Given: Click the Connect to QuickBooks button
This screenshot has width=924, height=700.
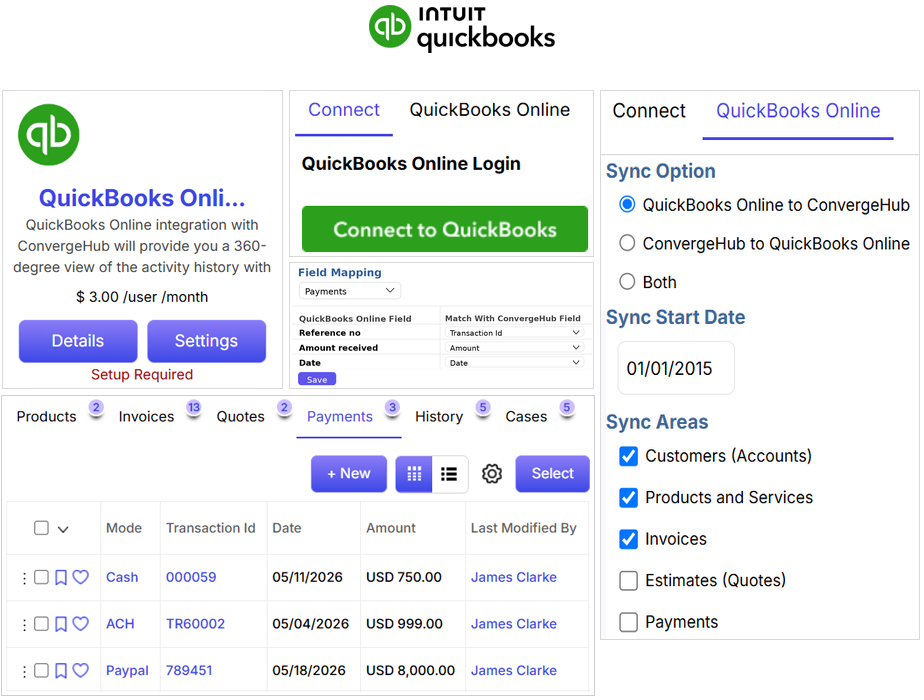Looking at the screenshot, I should (x=445, y=229).
